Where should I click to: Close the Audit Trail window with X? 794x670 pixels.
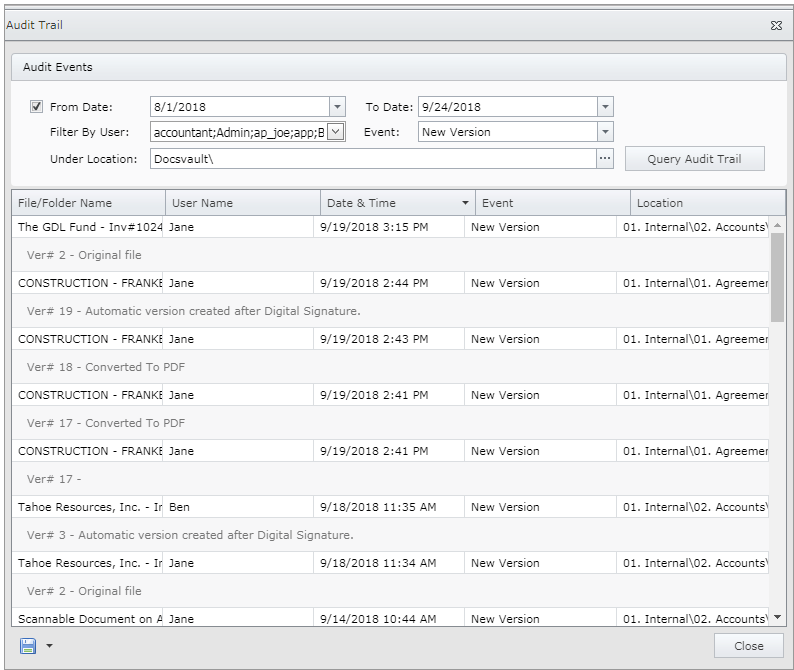(x=776, y=25)
